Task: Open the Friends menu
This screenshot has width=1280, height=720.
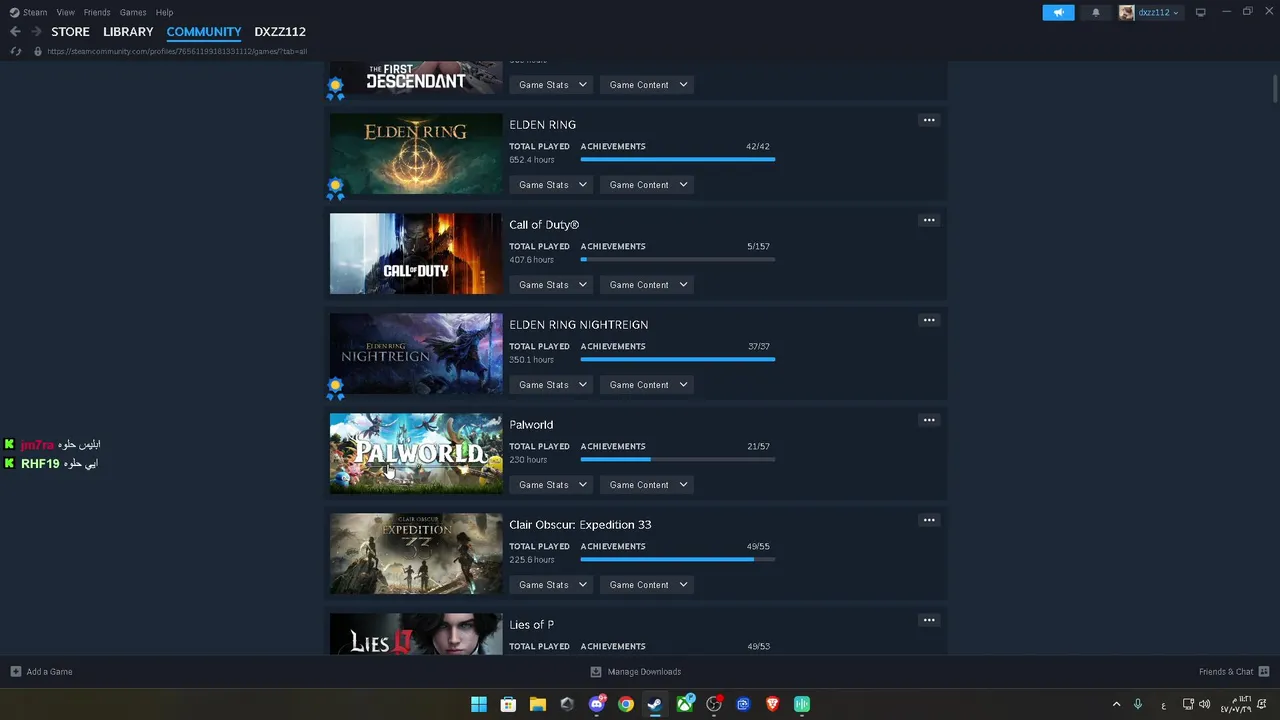Action: coord(97,12)
